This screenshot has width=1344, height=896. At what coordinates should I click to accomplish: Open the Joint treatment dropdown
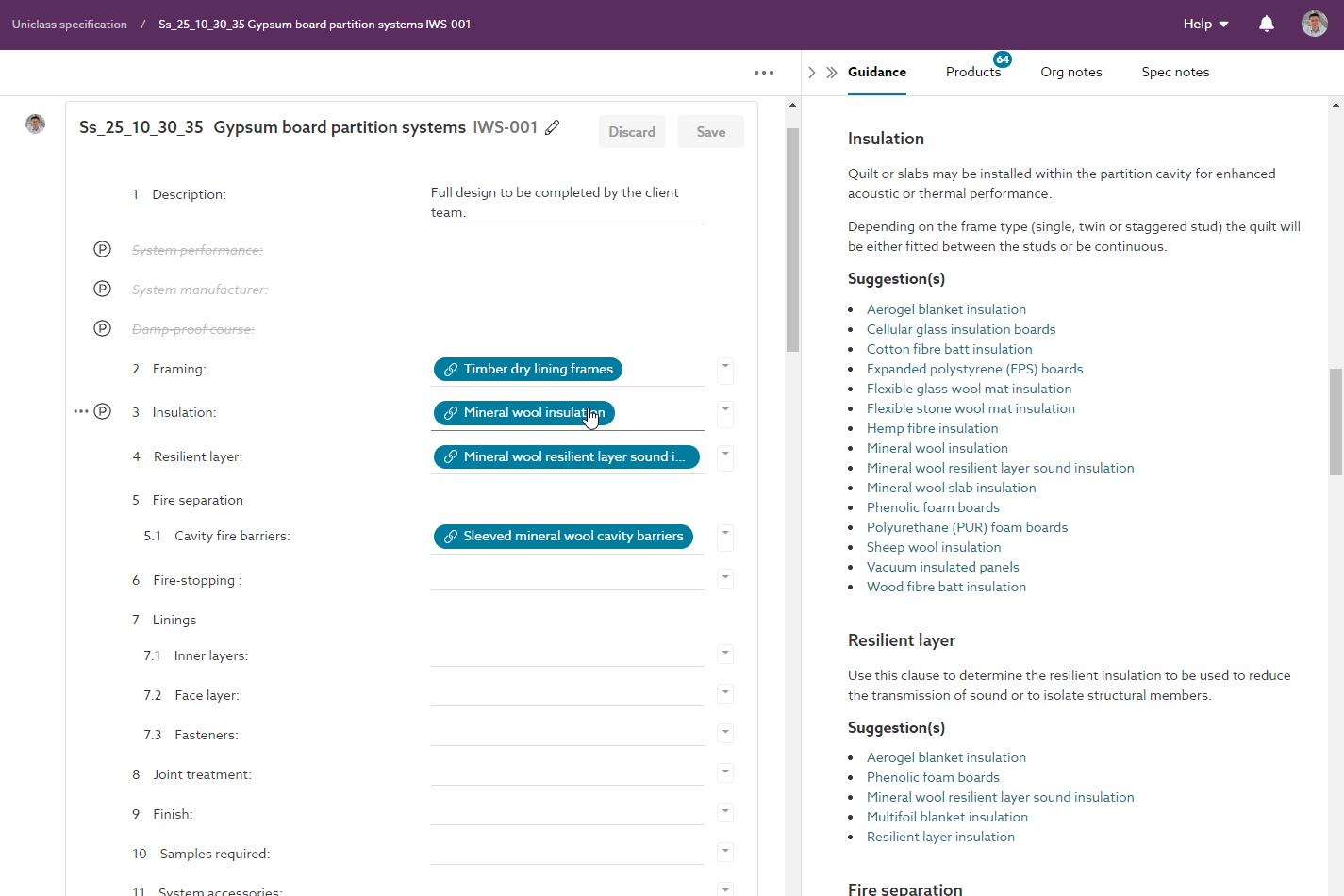(725, 772)
